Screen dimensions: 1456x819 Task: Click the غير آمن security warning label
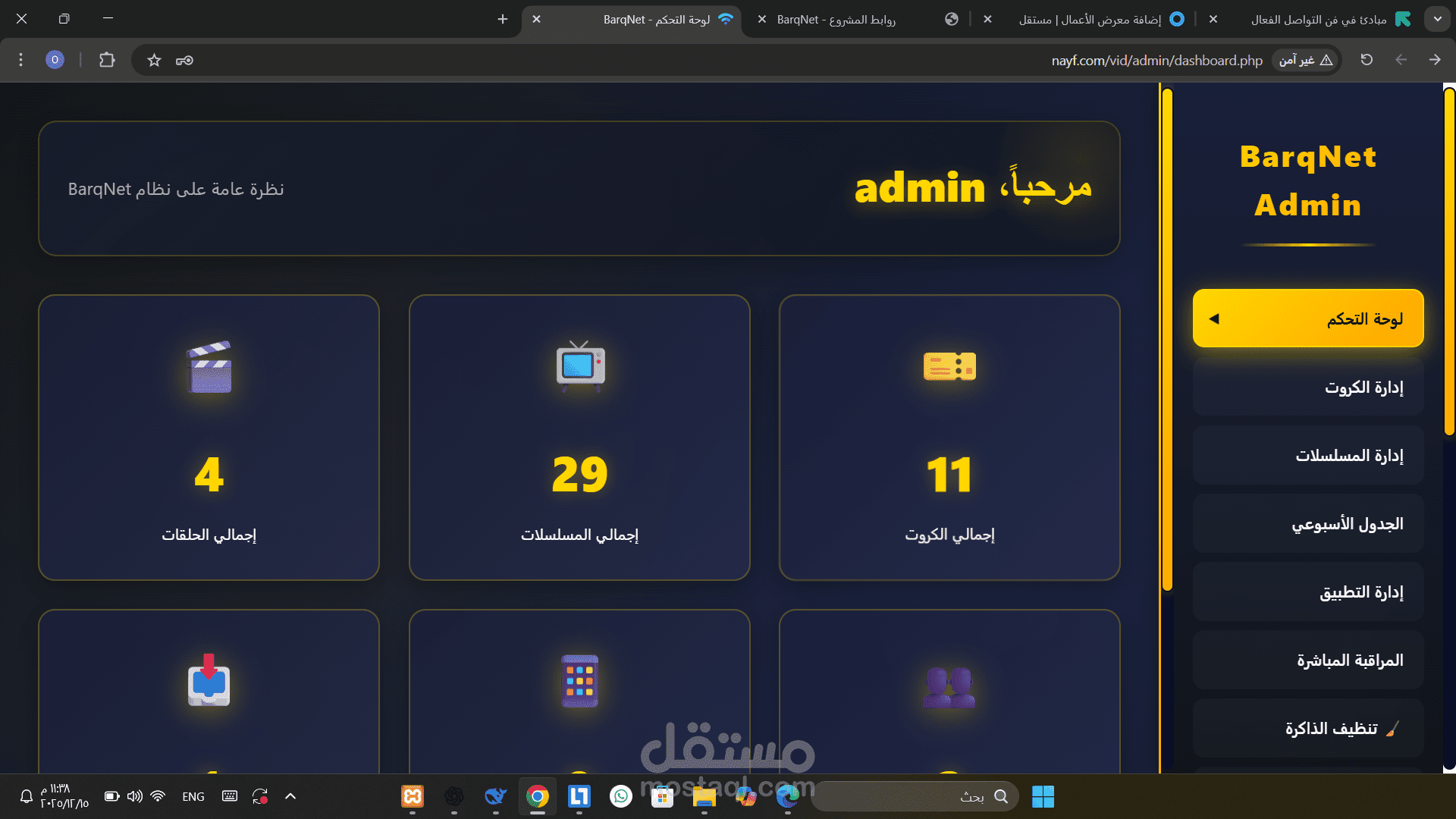tap(1305, 60)
